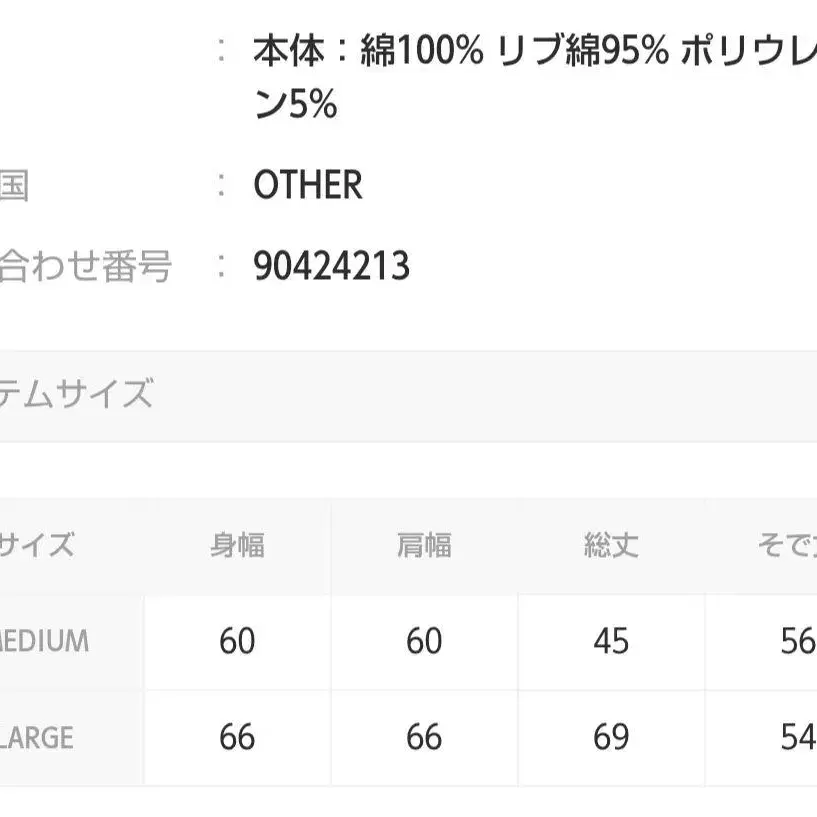Screen dimensions: 817x817
Task: Click LARGE 肩幅 value 66
Action: pyautogui.click(x=424, y=737)
